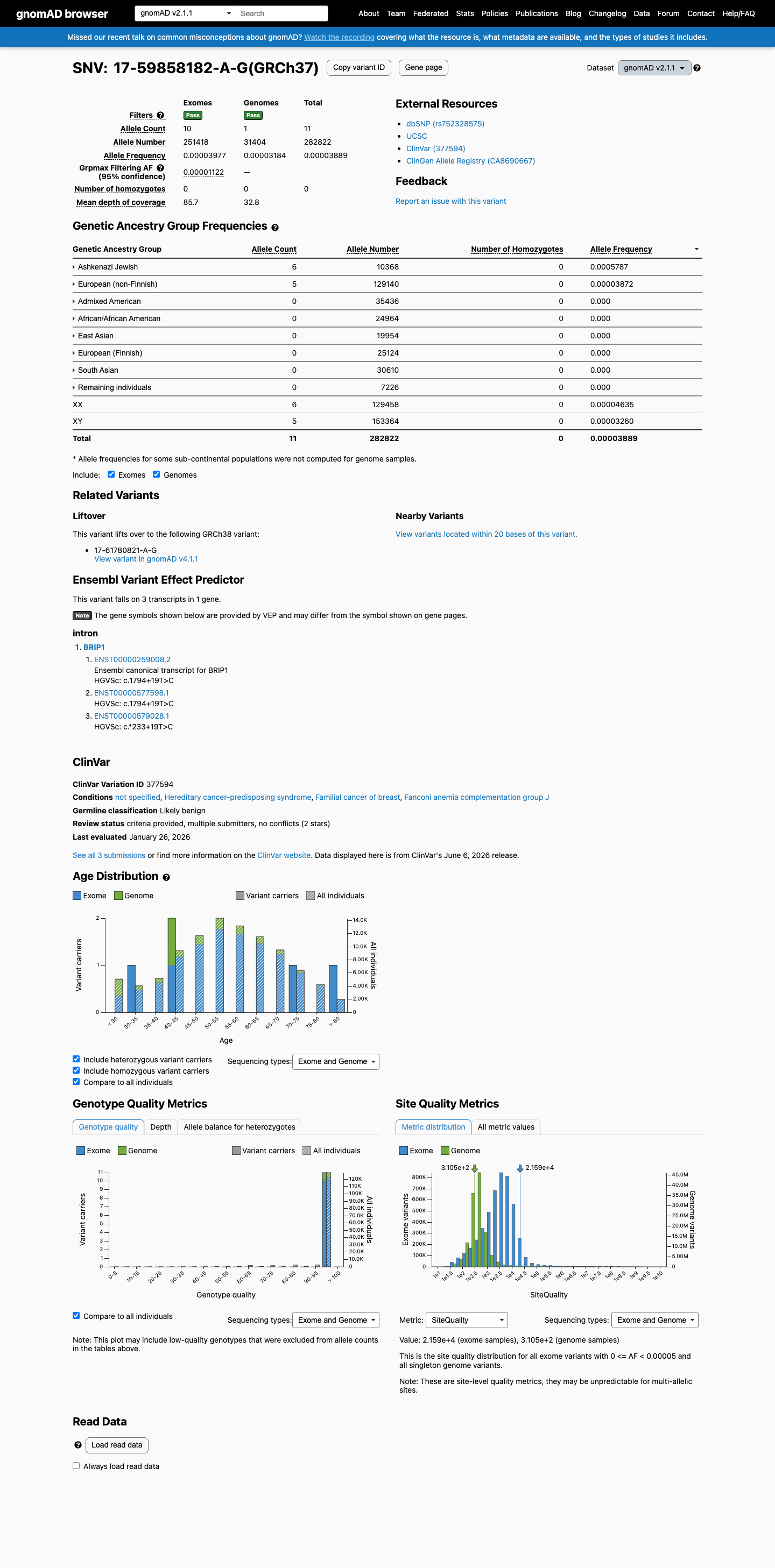
Task: Open the Help/FAQ nav link
Action: point(738,13)
